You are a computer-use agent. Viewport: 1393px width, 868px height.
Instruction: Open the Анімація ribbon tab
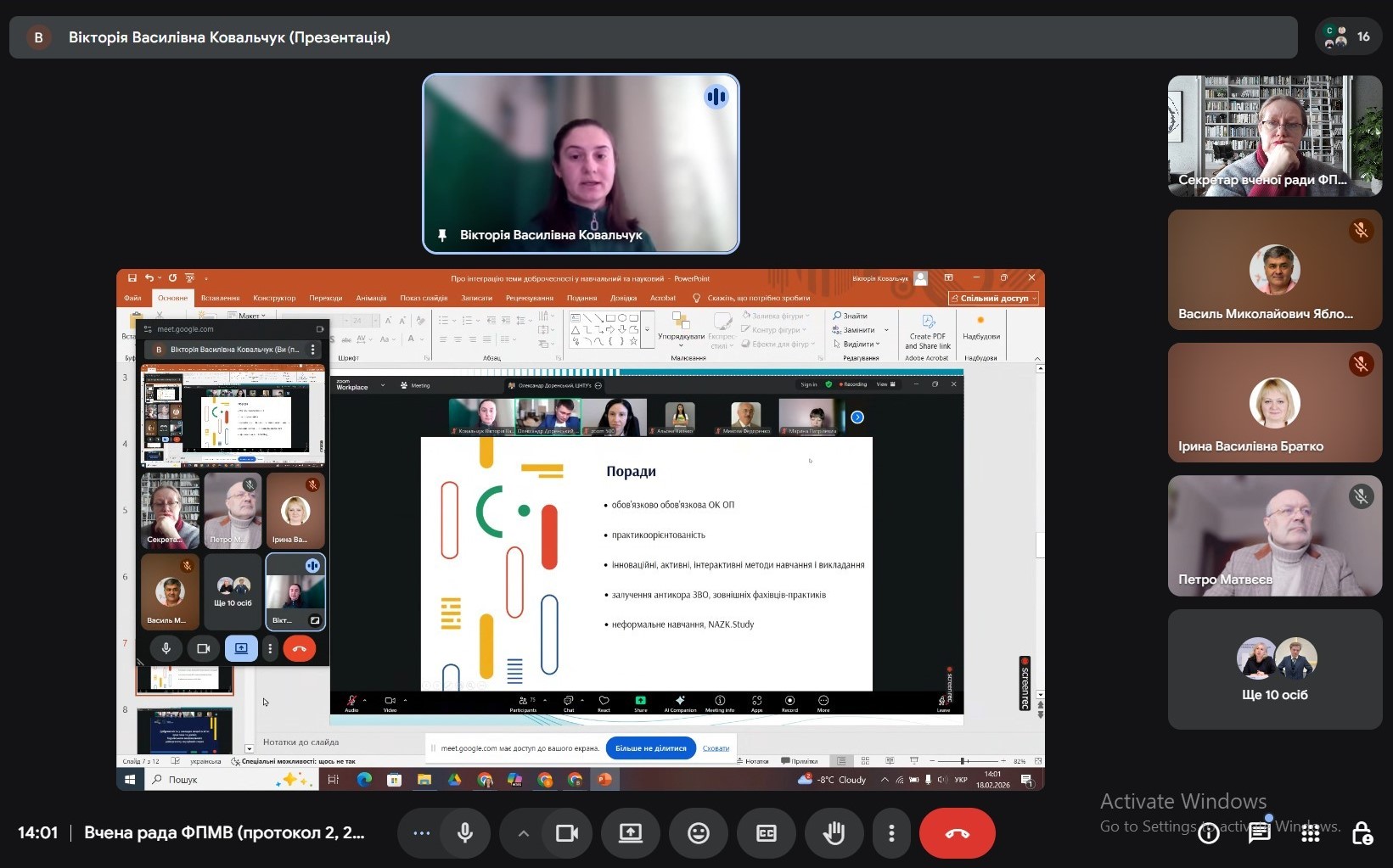371,298
